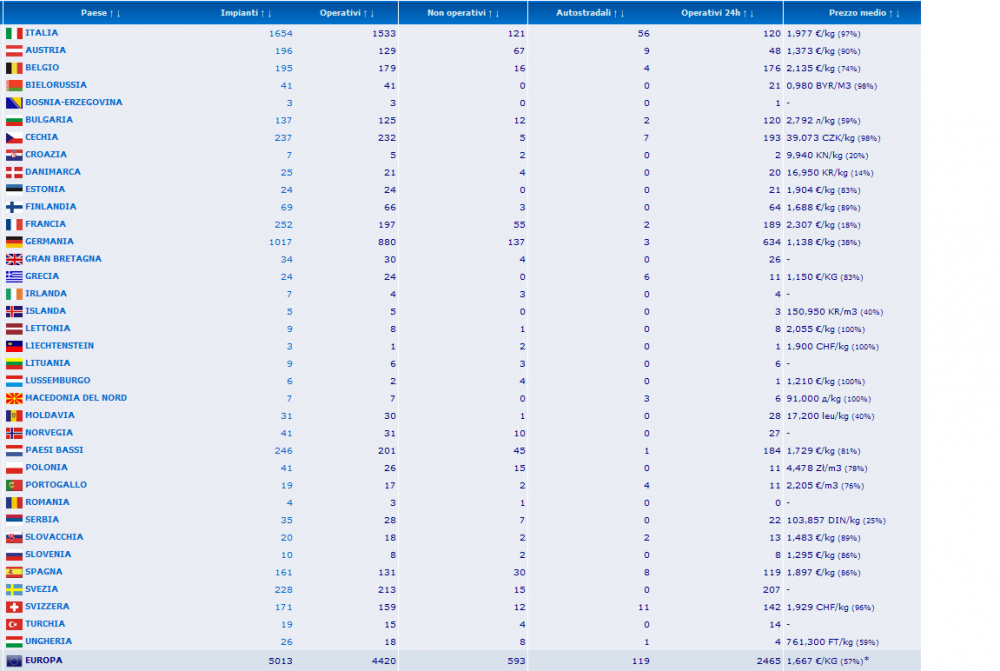This screenshot has width=1000, height=671.
Task: Click Francia's Impianti value 252
Action: (x=283, y=225)
